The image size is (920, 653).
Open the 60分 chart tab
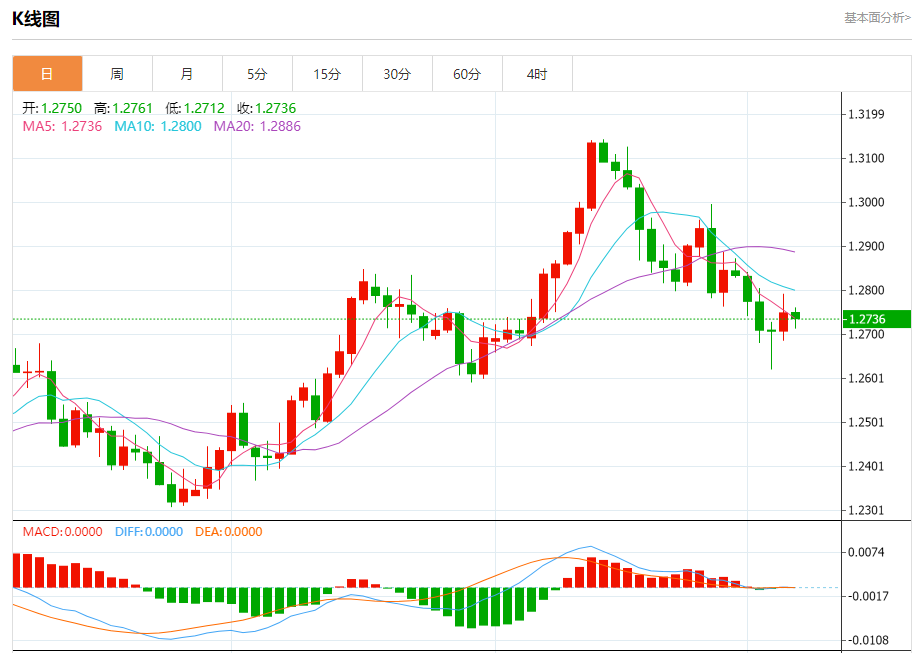(x=467, y=74)
